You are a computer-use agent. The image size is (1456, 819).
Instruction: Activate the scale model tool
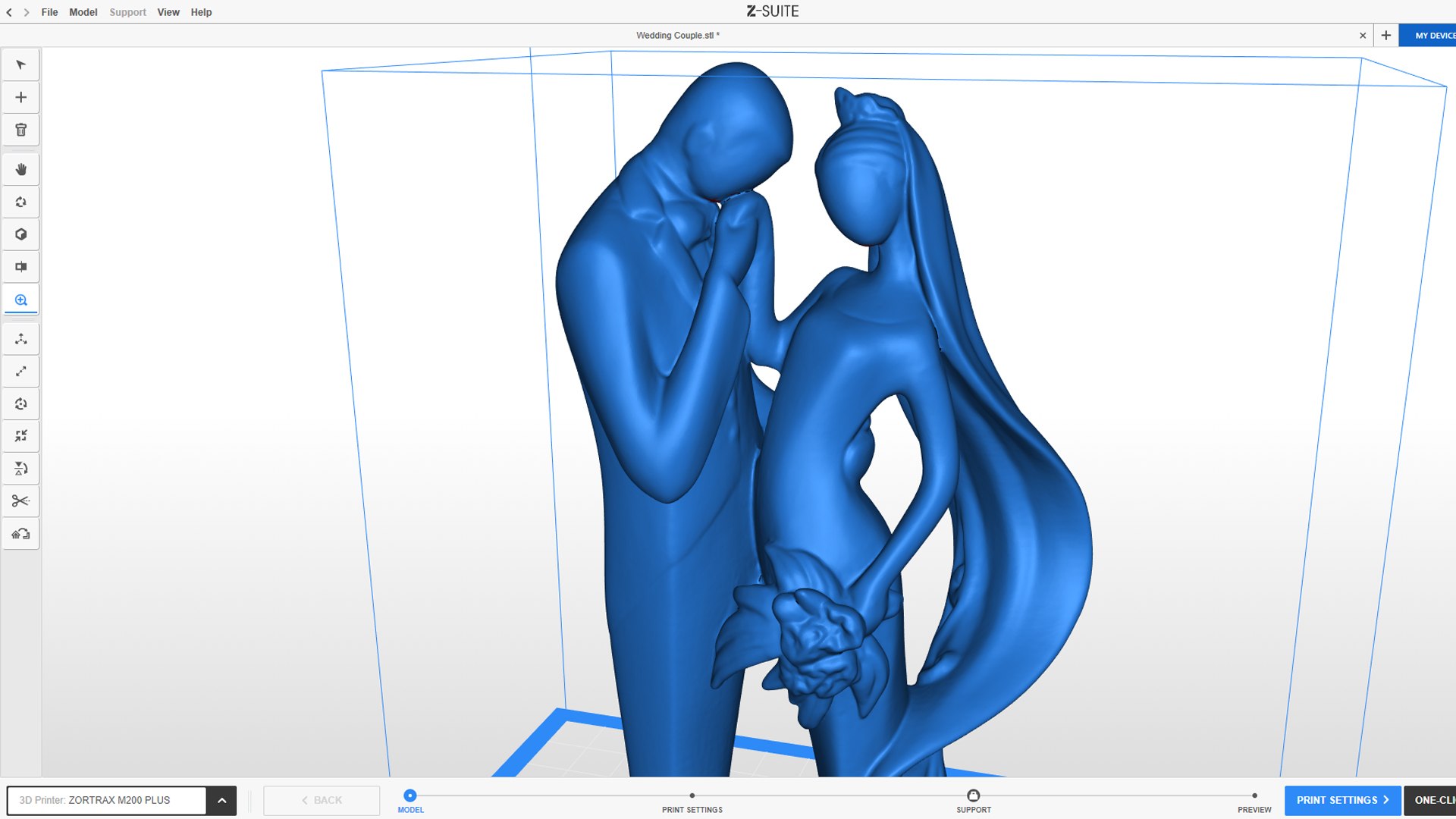(x=21, y=372)
